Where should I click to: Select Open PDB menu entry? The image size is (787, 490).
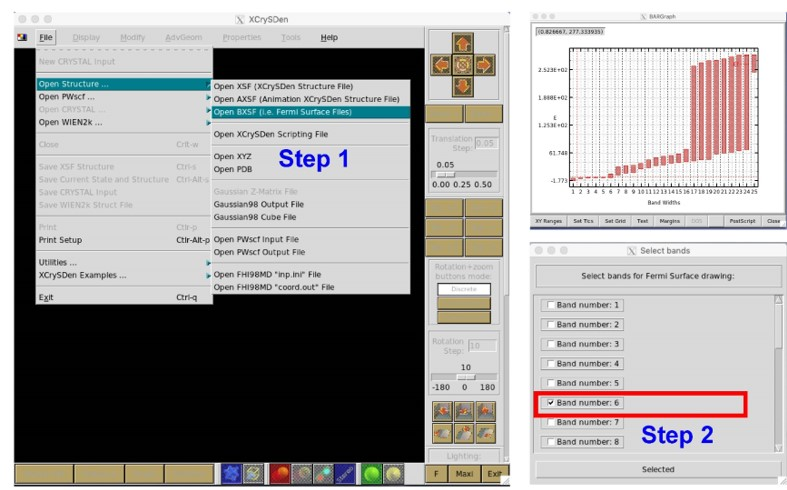click(311, 169)
